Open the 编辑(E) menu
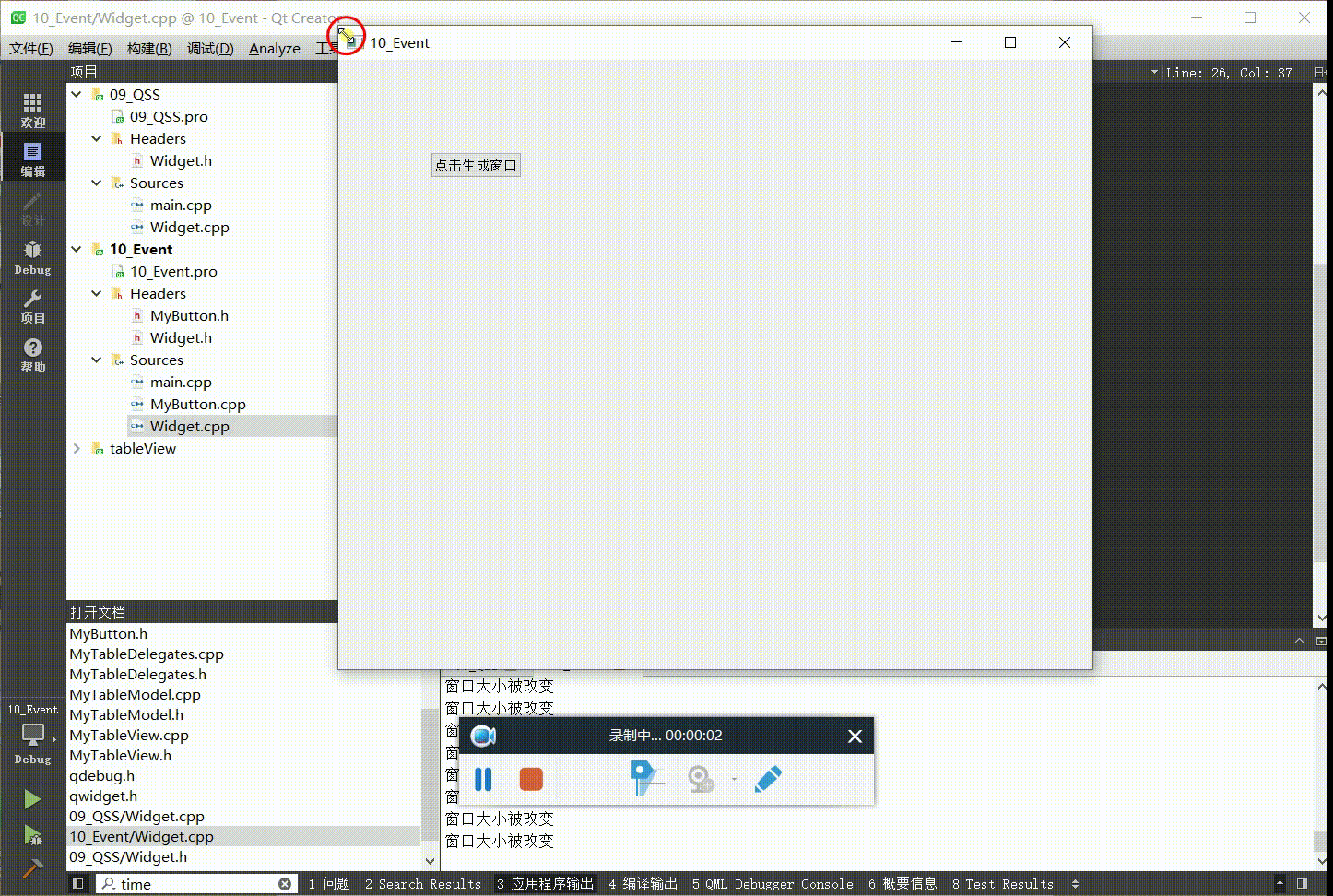1333x896 pixels. coord(90,48)
